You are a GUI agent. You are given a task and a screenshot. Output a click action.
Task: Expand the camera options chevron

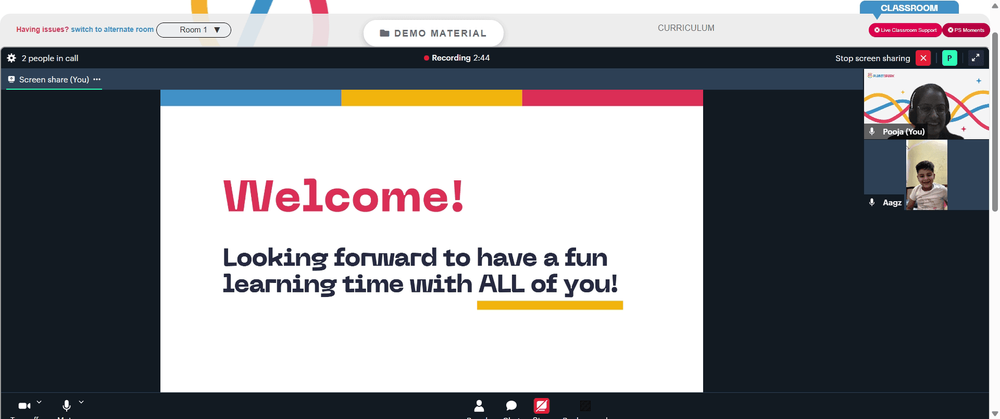coord(39,402)
